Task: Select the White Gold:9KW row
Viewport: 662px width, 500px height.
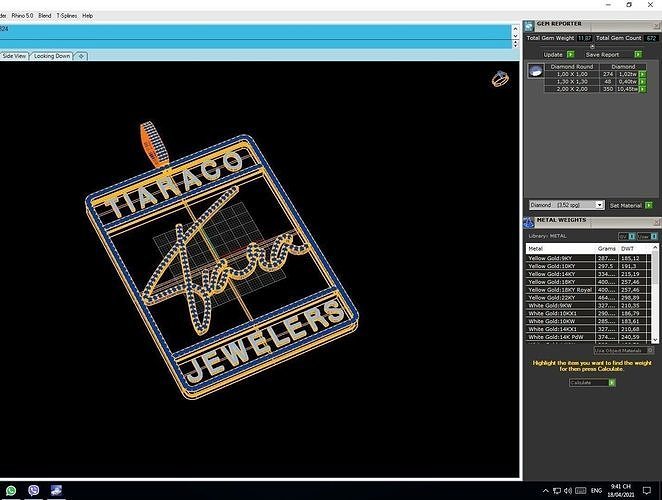Action: tap(588, 305)
